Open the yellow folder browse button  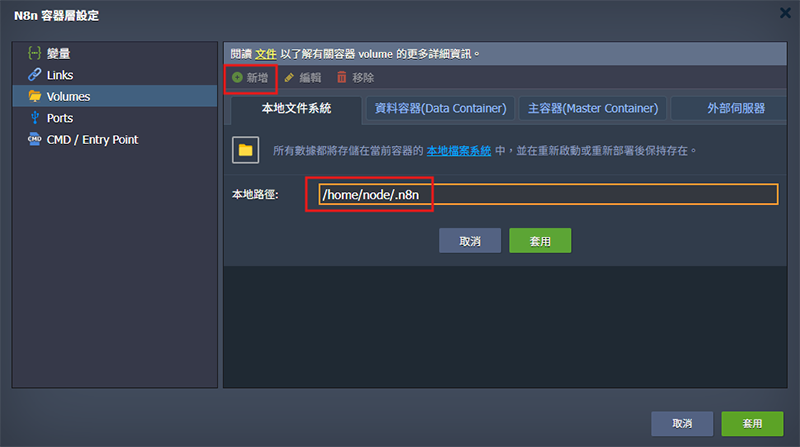[245, 150]
